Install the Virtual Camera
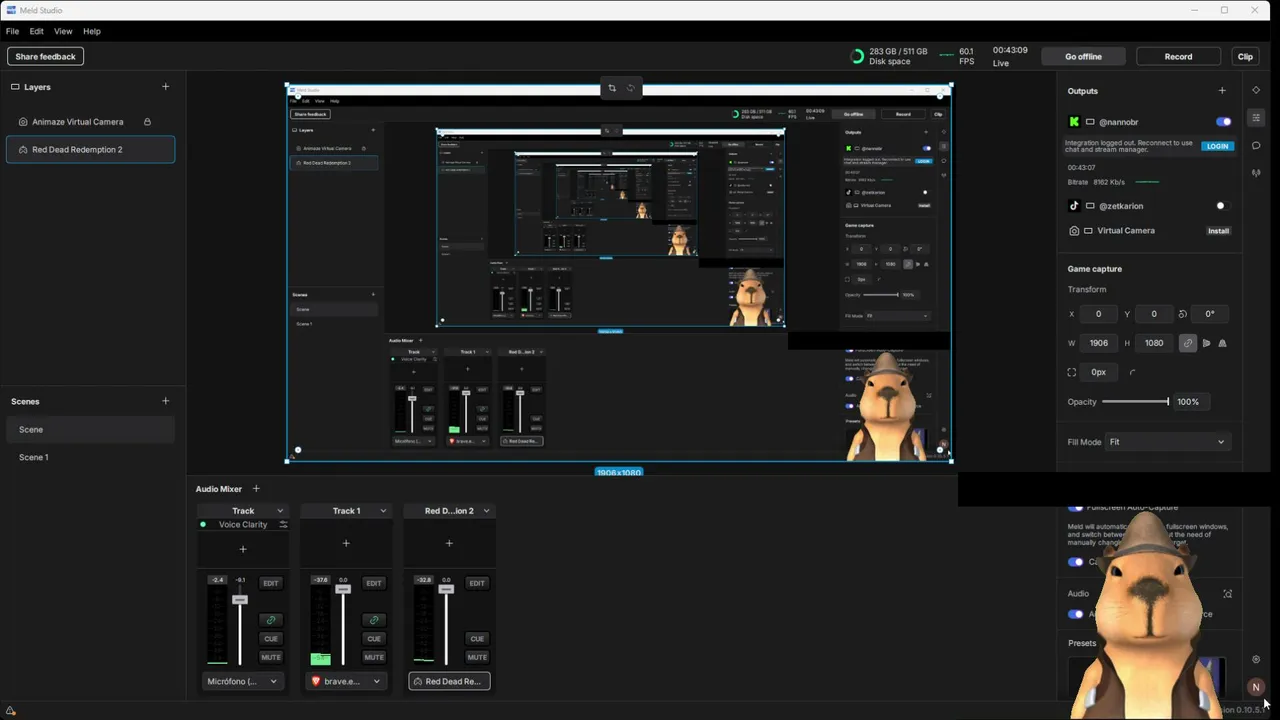Viewport: 1280px width, 720px height. click(x=1218, y=231)
